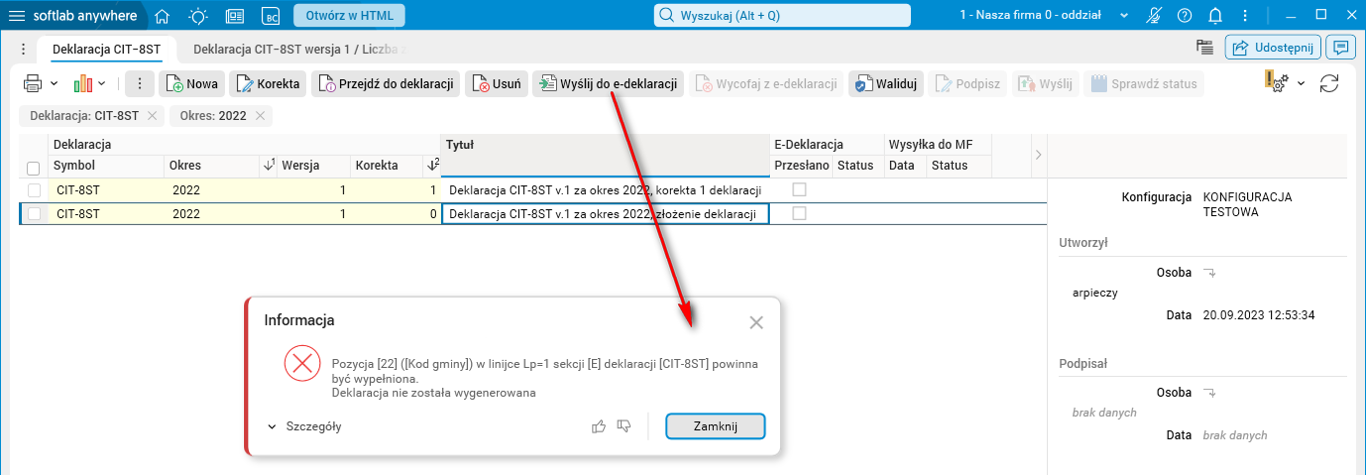Click the list layout icon near Udostępnij
The width and height of the screenshot is (1366, 475).
coord(1205,48)
